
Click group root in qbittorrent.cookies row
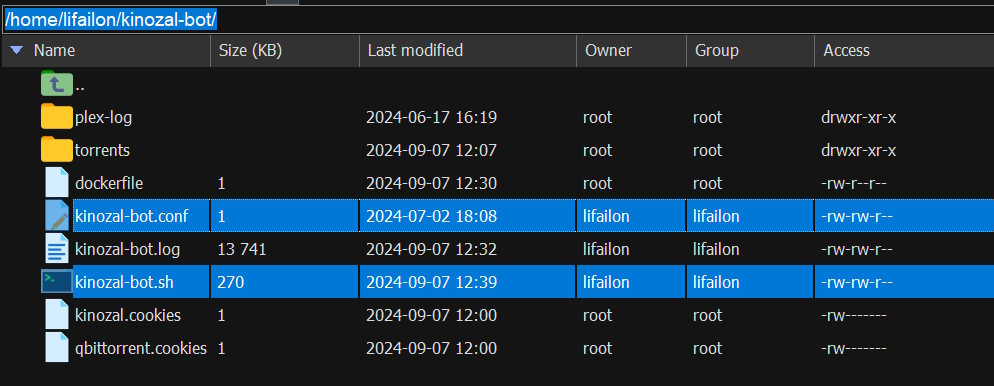coord(707,348)
